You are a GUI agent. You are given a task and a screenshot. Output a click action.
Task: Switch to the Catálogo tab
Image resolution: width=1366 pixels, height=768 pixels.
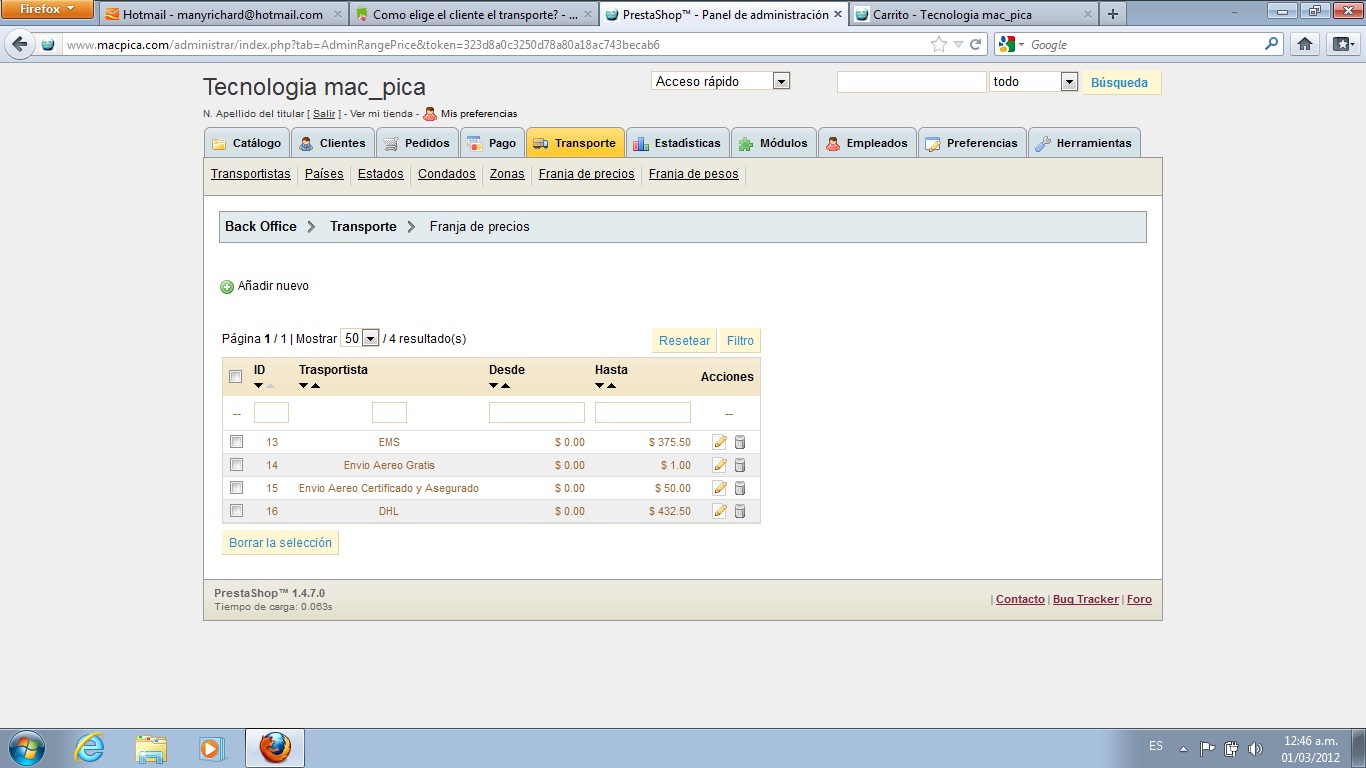click(247, 143)
